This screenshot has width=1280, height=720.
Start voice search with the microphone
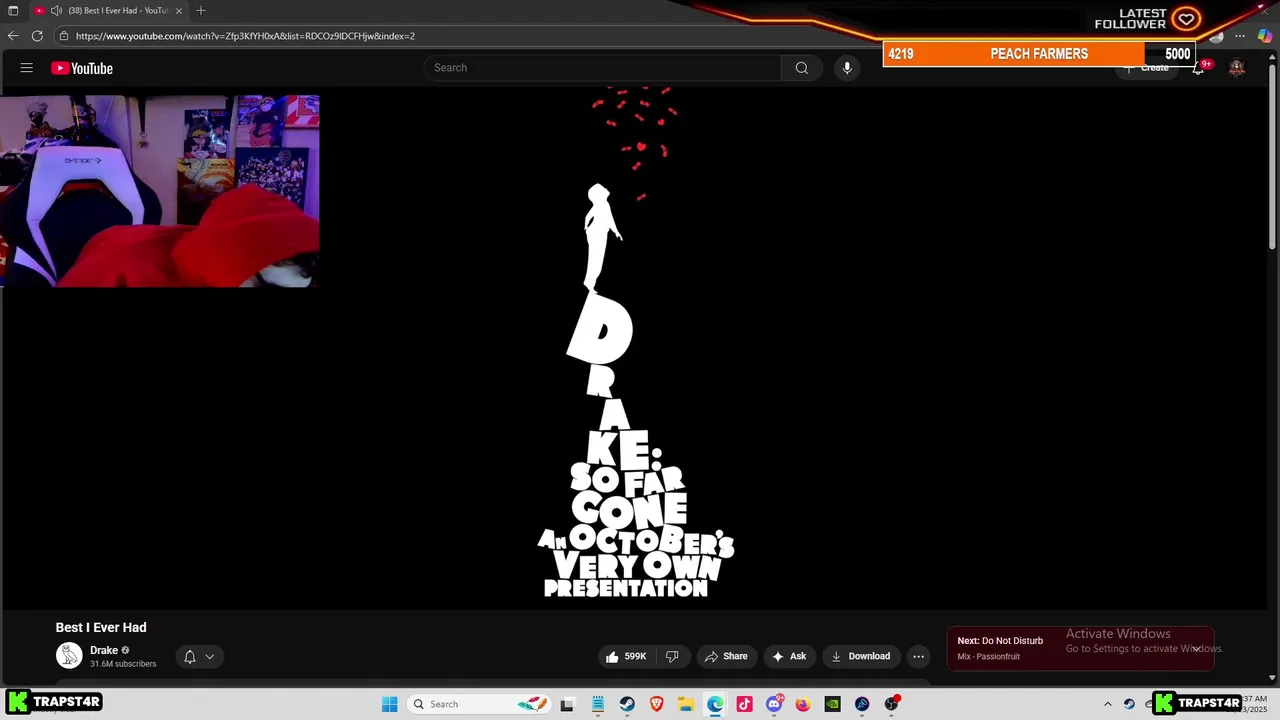(847, 68)
